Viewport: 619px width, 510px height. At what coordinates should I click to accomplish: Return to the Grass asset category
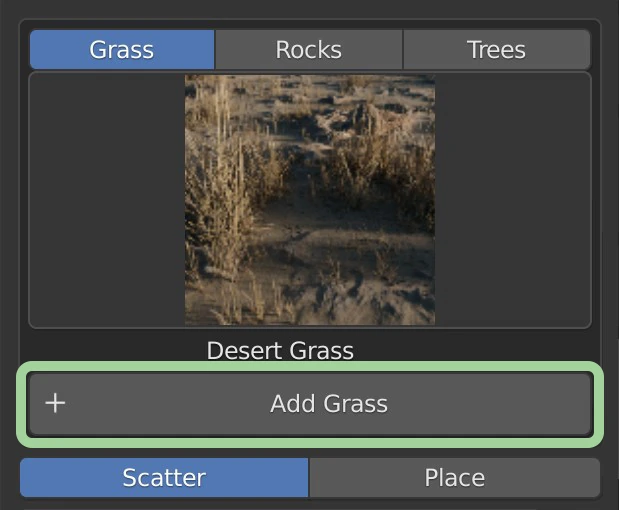click(x=122, y=49)
